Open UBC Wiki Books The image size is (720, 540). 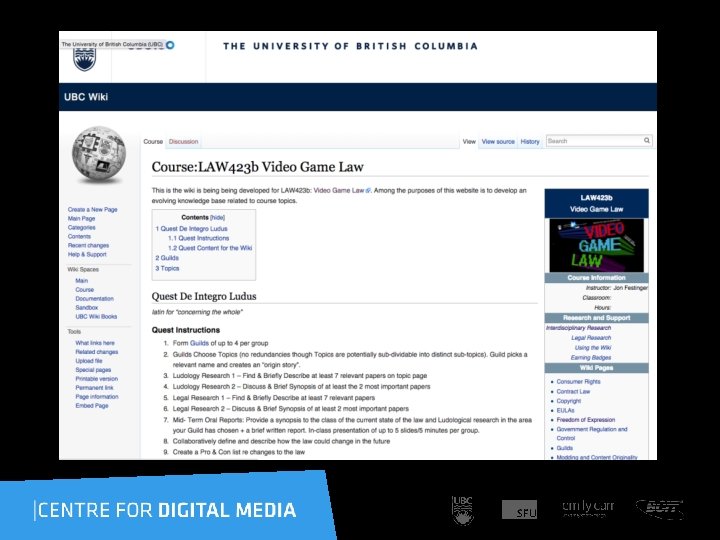96,316
